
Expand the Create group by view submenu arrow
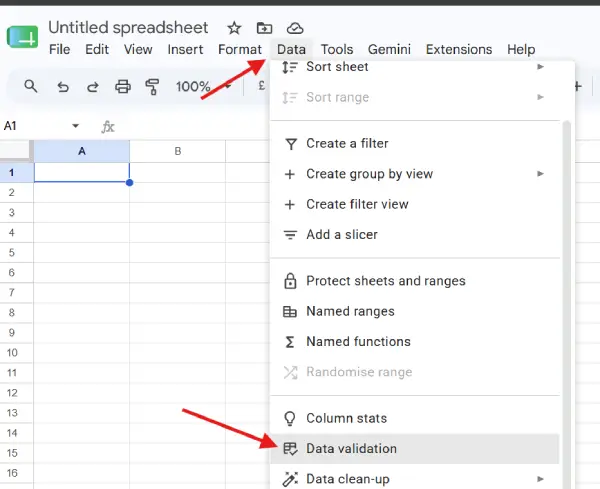(x=540, y=174)
